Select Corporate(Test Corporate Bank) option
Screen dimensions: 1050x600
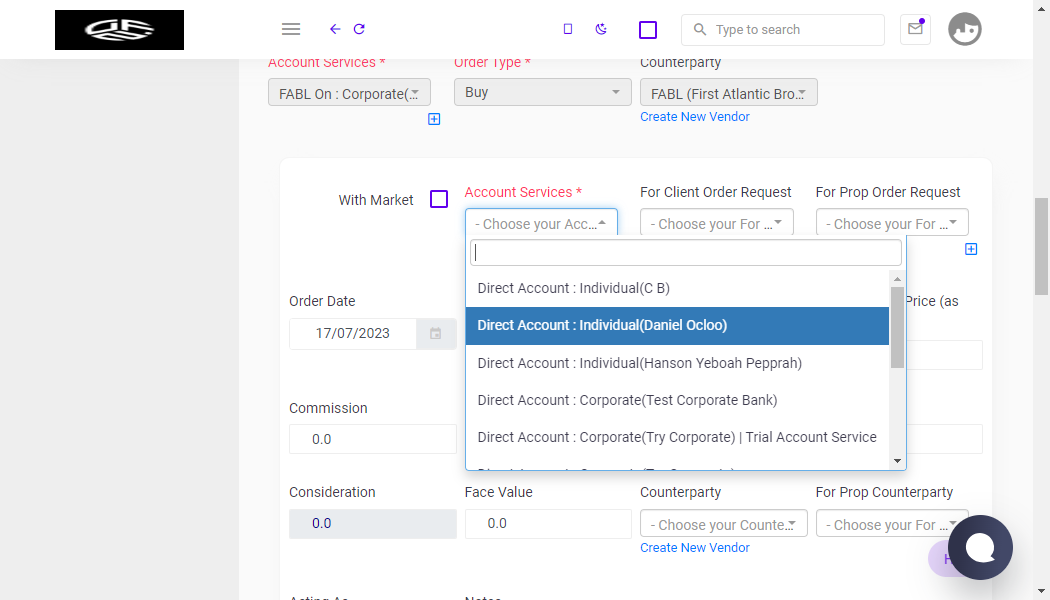[x=677, y=400]
